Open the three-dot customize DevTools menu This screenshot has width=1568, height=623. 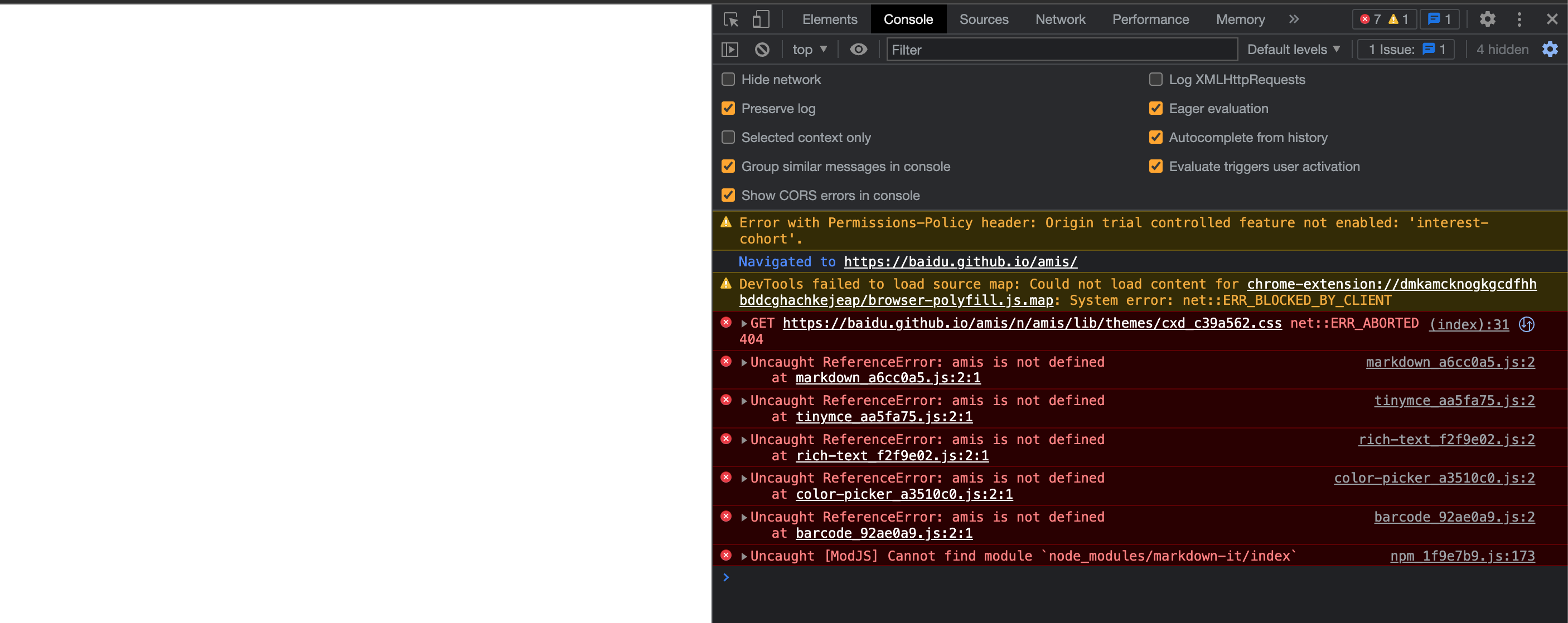[x=1519, y=20]
